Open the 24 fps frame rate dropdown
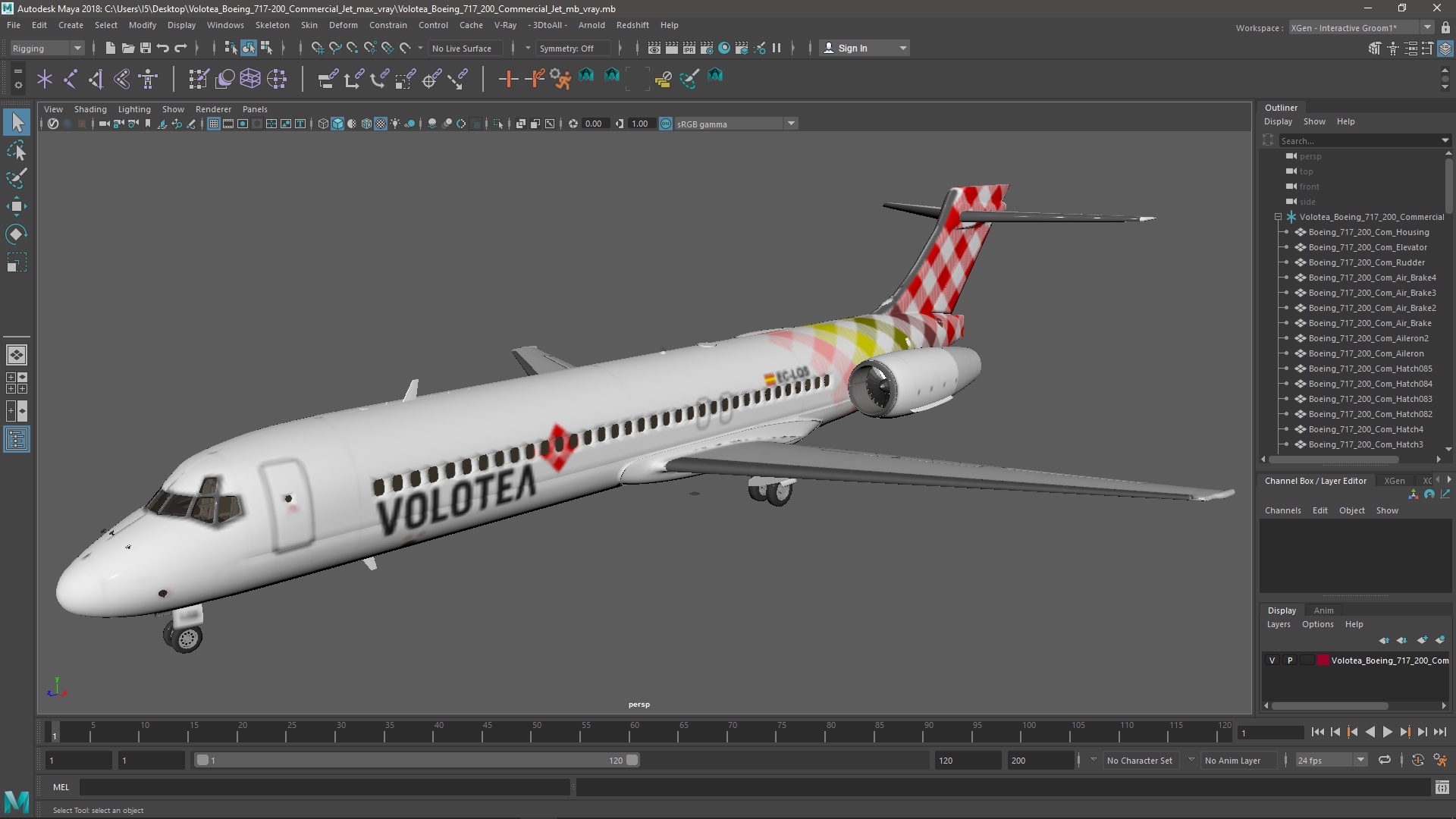 pos(1331,760)
